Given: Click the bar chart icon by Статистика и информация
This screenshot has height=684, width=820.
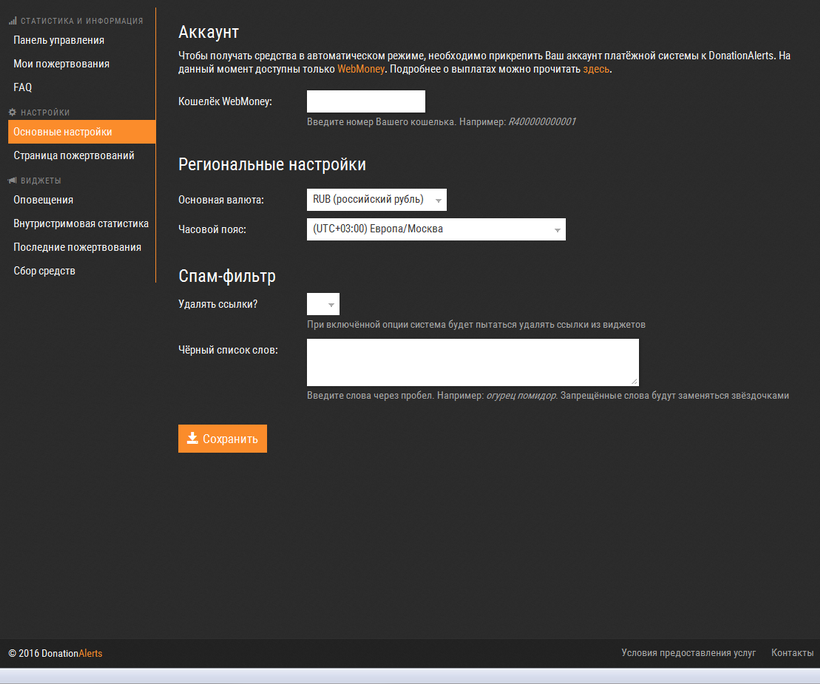Looking at the screenshot, I should pyautogui.click(x=13, y=21).
